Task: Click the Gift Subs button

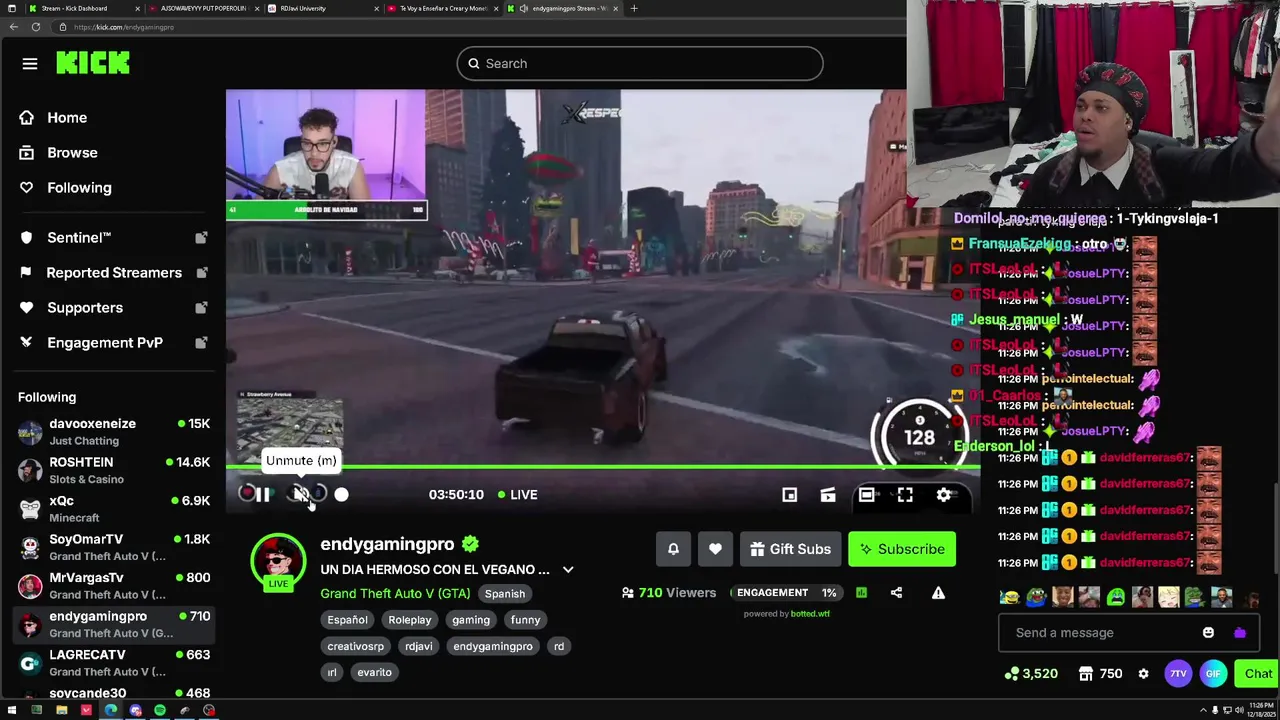Action: pyautogui.click(x=790, y=549)
